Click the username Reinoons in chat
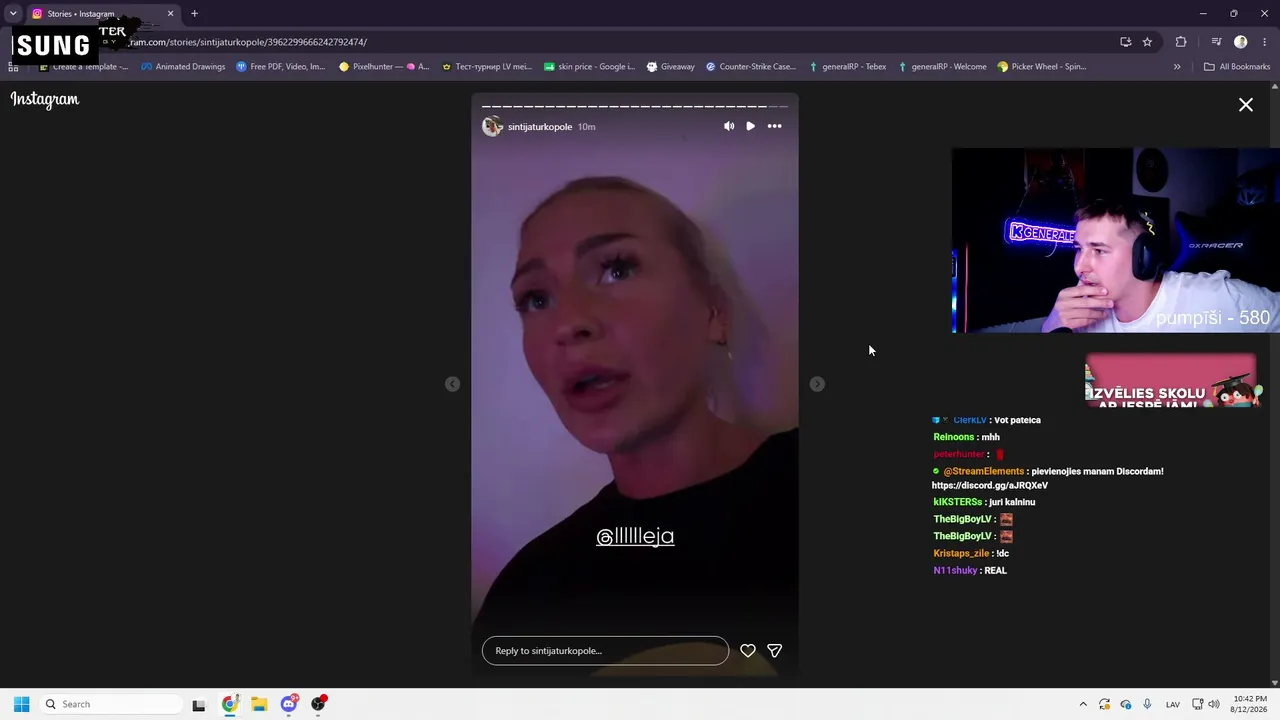1280x720 pixels. tap(953, 437)
